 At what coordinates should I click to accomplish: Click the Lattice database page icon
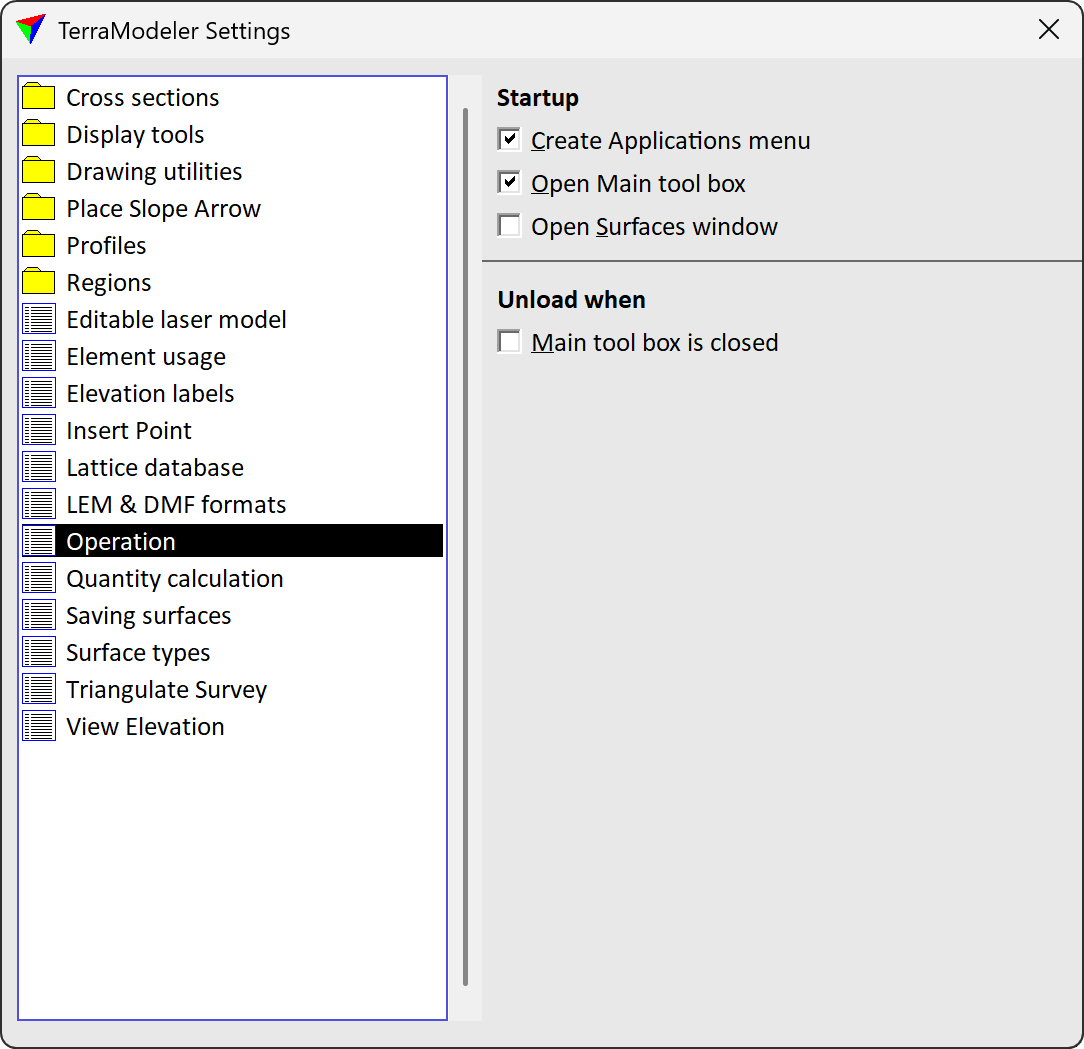click(39, 467)
